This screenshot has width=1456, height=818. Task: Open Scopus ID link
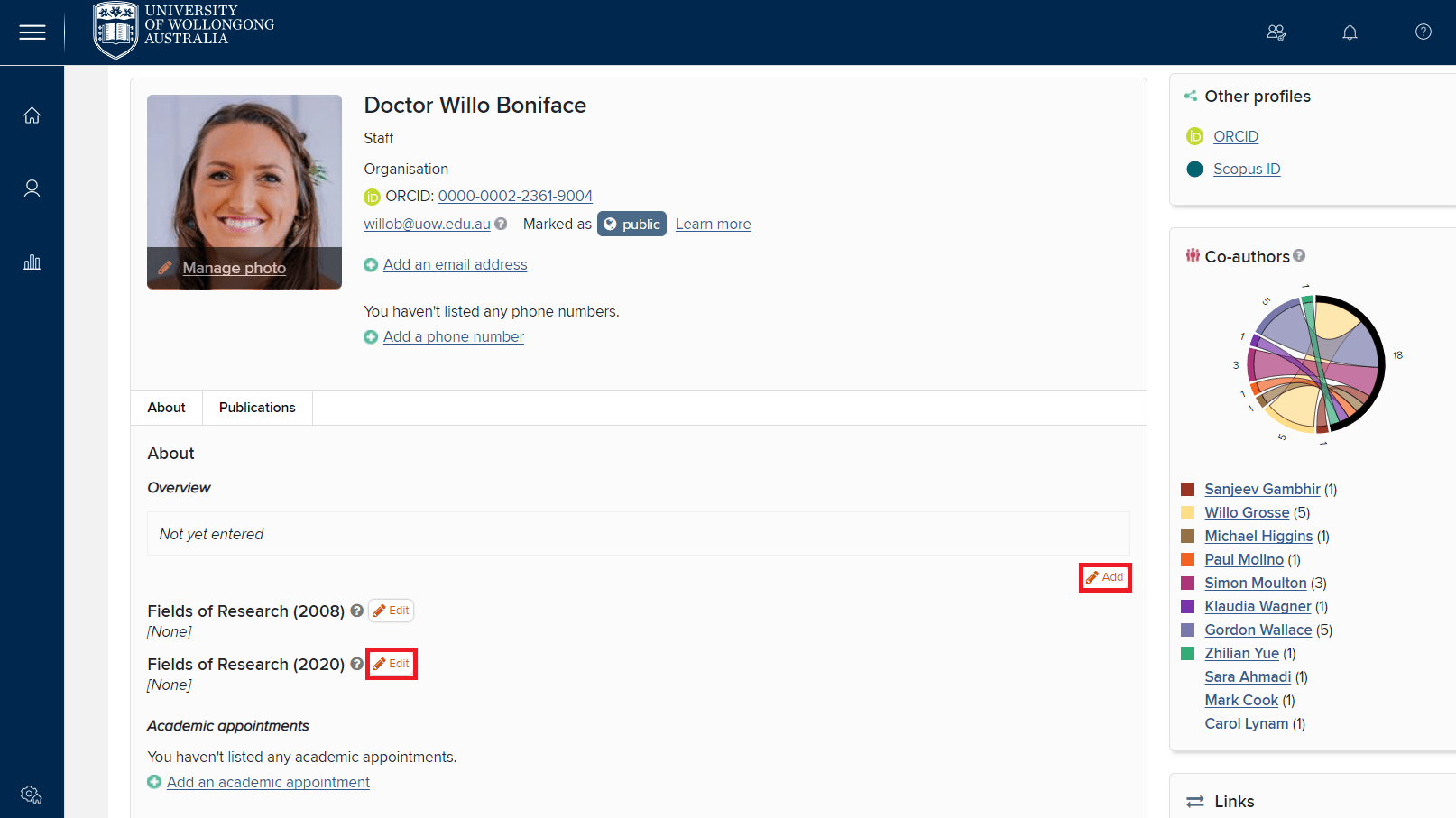[x=1247, y=169]
